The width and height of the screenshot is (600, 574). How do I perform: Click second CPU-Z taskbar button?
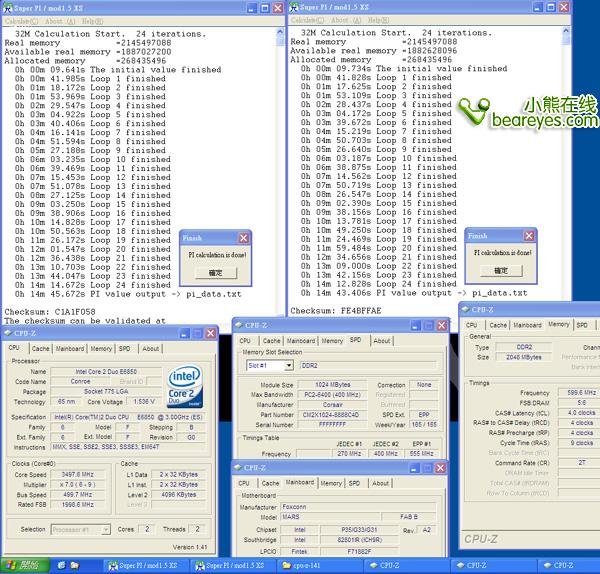pyautogui.click(x=493, y=565)
